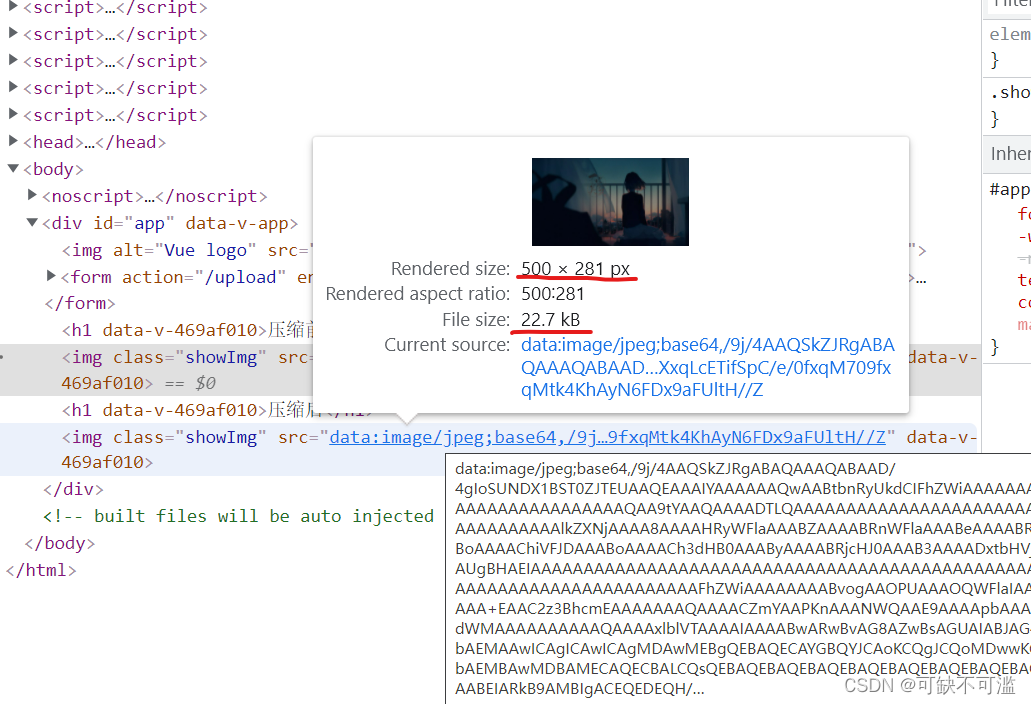
Task: Click the .sho selector in Styles pane
Action: click(x=1009, y=92)
